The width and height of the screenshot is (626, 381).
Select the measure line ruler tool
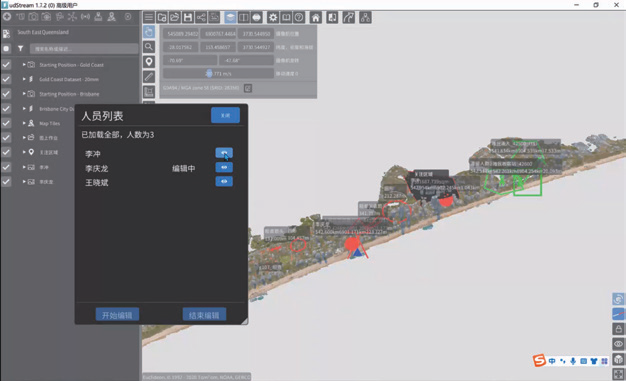click(x=149, y=77)
